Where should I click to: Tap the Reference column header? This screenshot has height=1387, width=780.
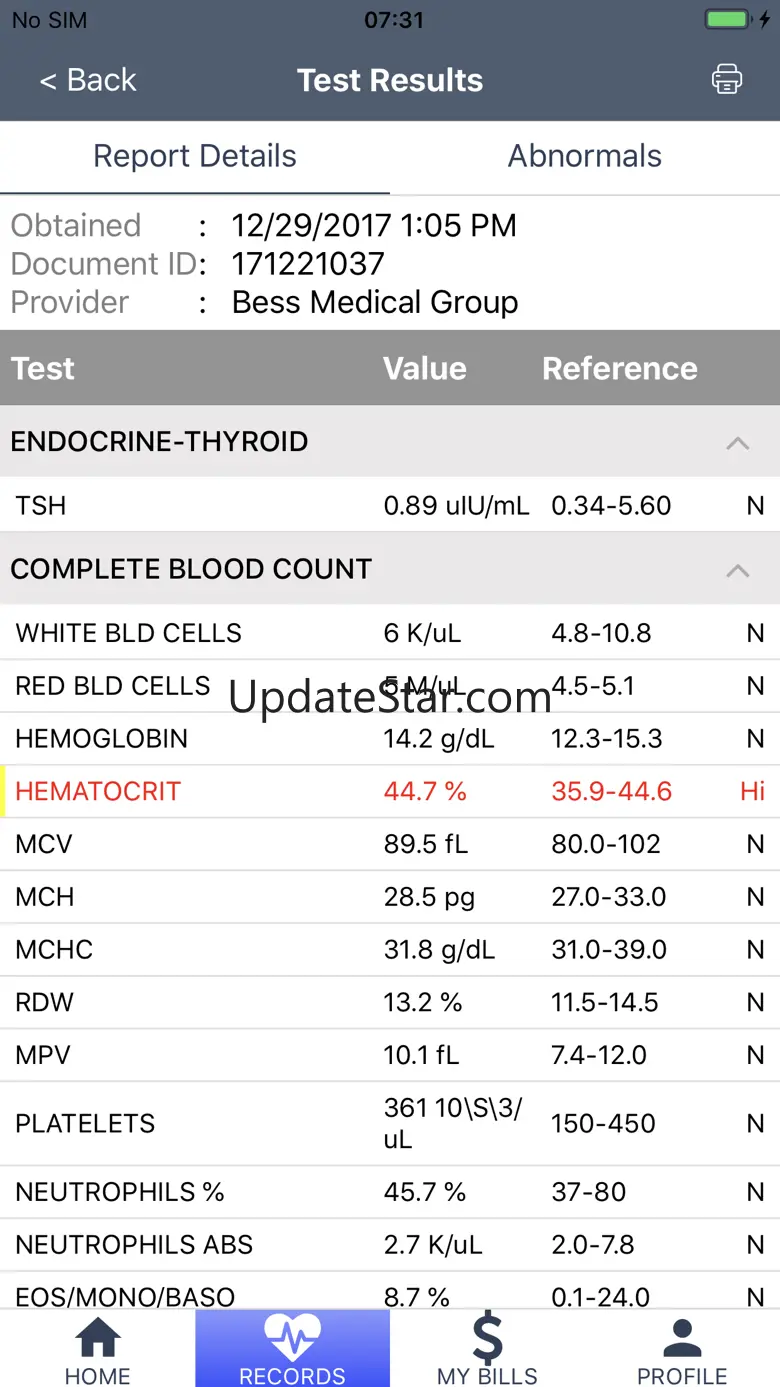(x=619, y=369)
